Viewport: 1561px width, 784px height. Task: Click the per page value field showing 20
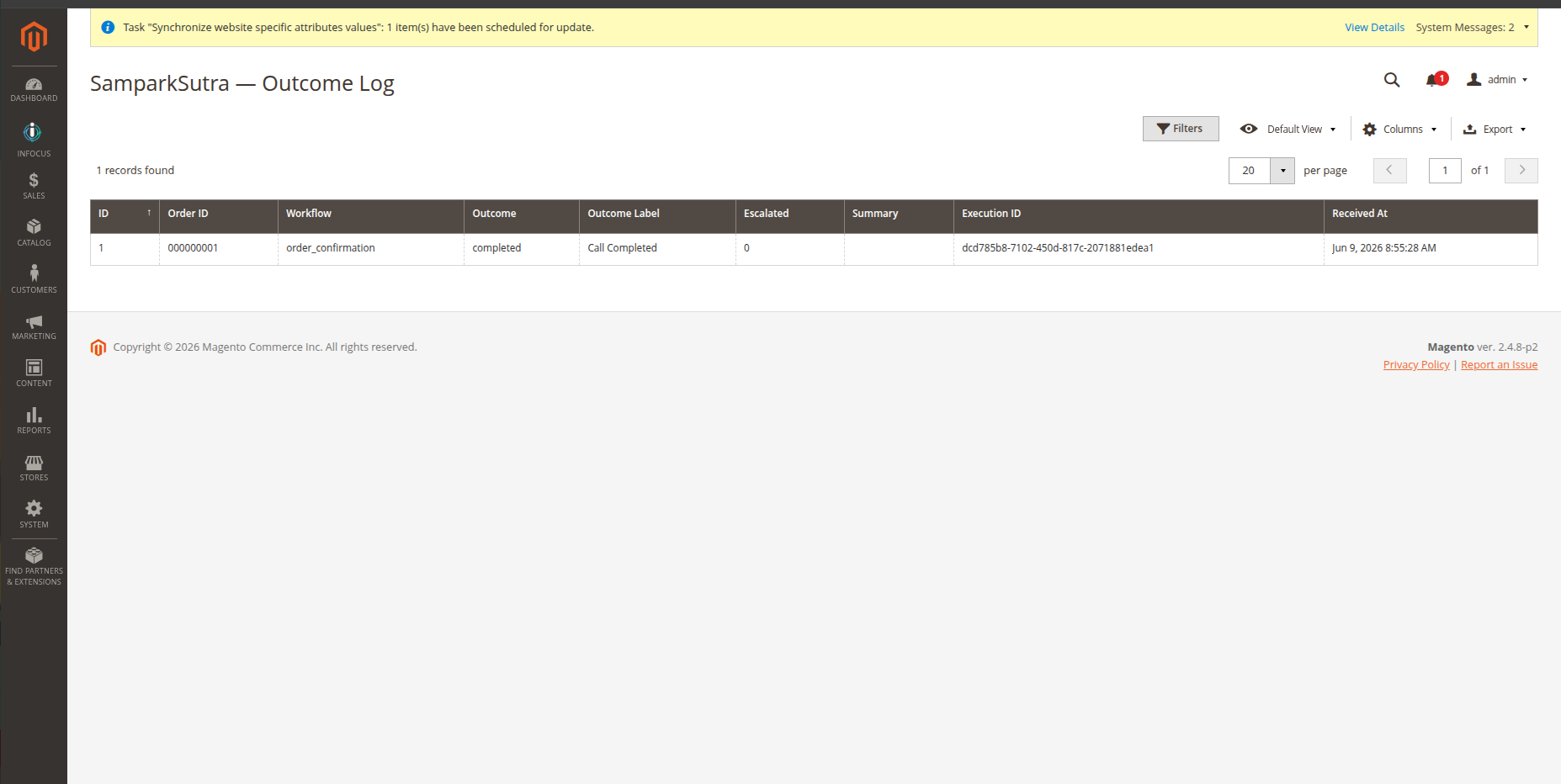[x=1249, y=171]
